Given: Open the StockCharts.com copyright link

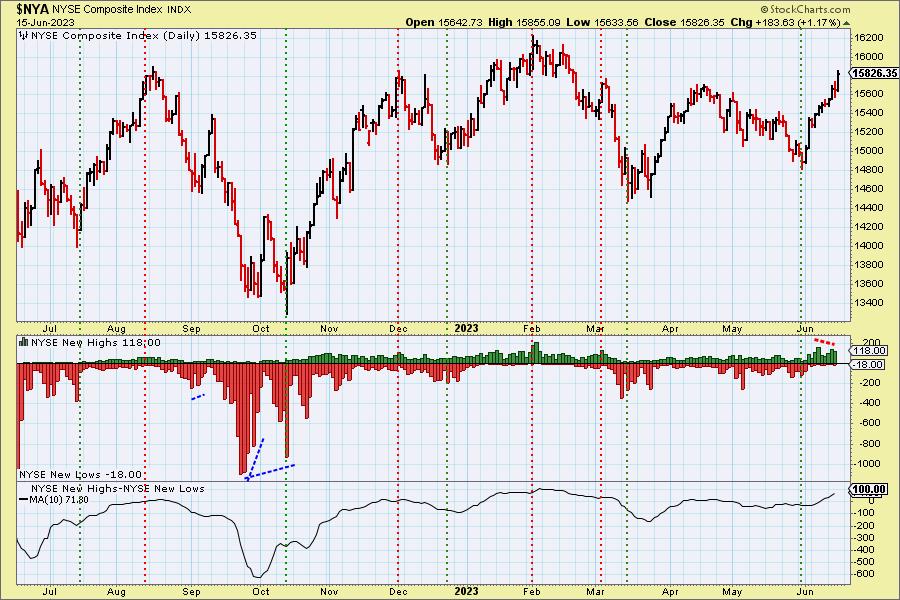Looking at the screenshot, I should tap(805, 9).
